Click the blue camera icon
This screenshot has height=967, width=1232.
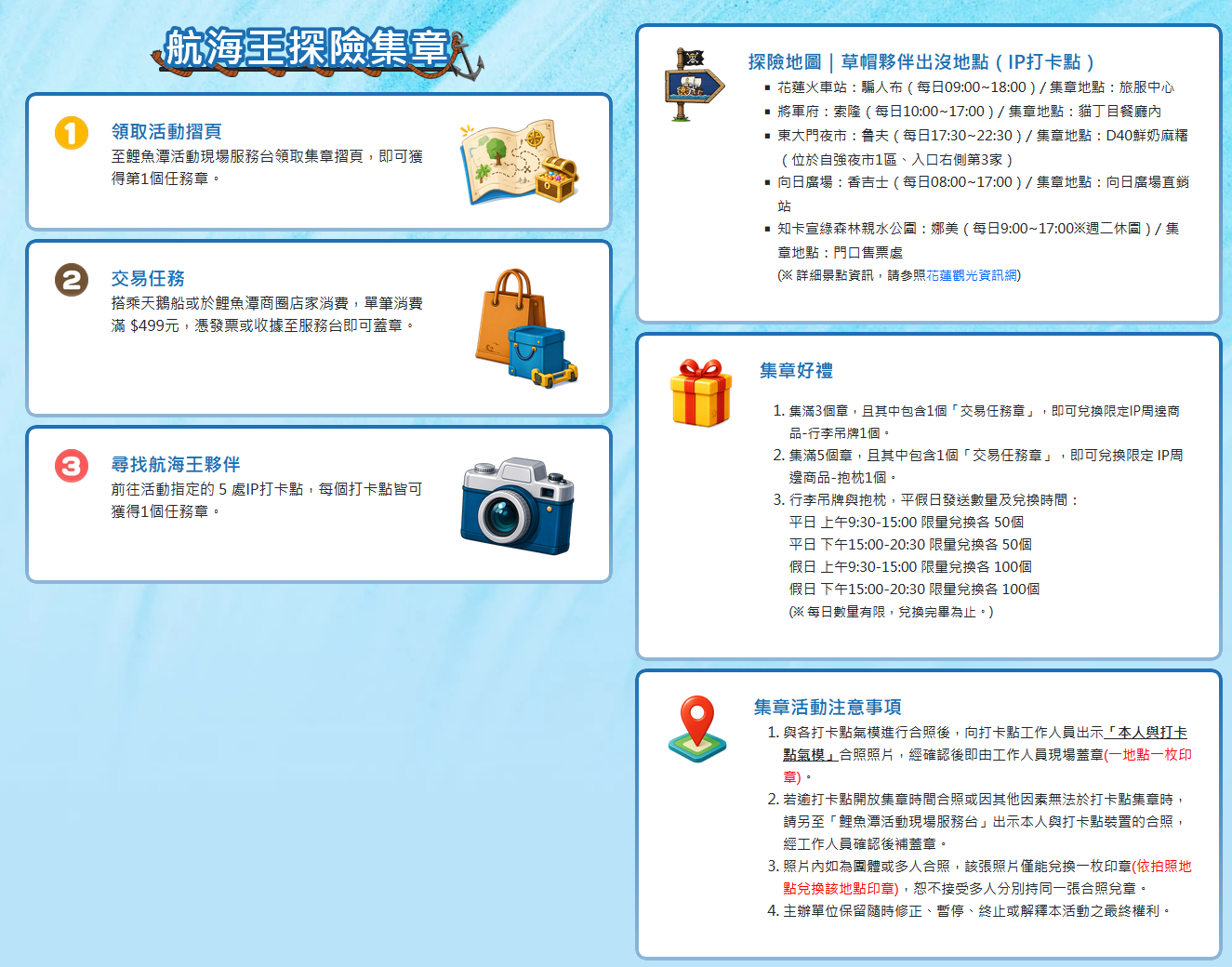(517, 506)
